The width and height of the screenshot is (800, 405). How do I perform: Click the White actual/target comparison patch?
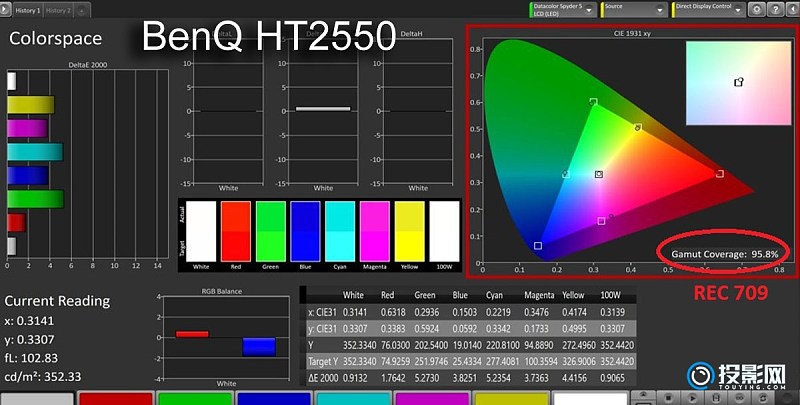click(201, 232)
